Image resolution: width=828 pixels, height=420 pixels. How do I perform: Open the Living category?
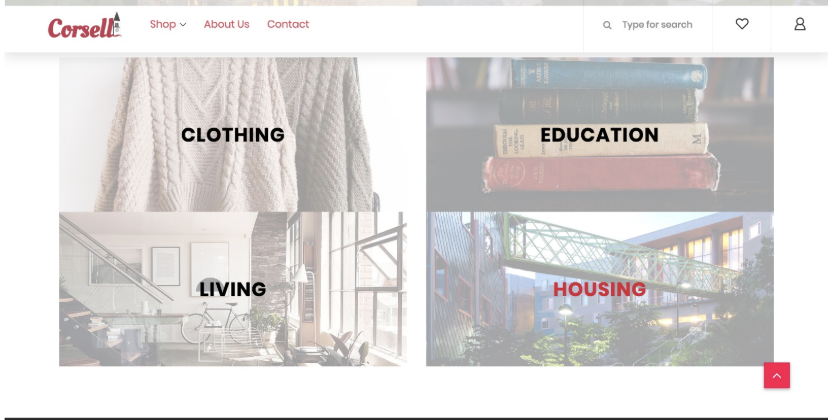(232, 289)
